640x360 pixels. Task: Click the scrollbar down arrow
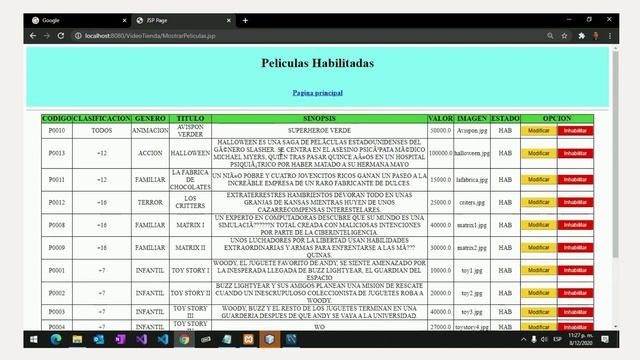pyautogui.click(x=615, y=327)
